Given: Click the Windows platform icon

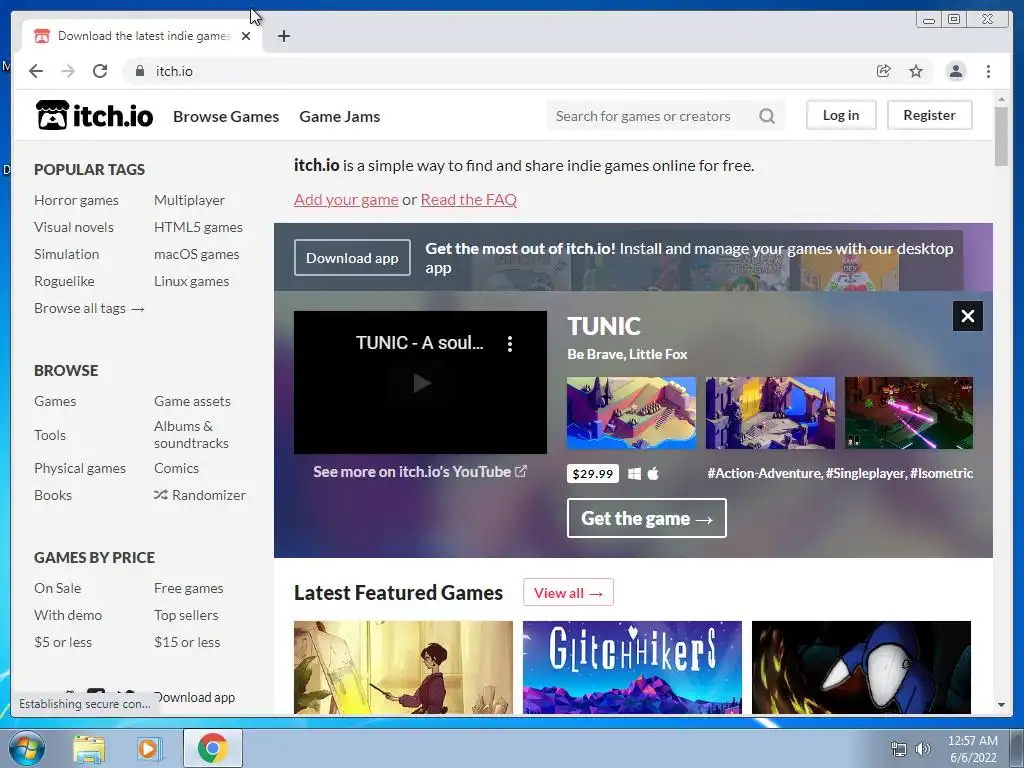Looking at the screenshot, I should pyautogui.click(x=634, y=473).
